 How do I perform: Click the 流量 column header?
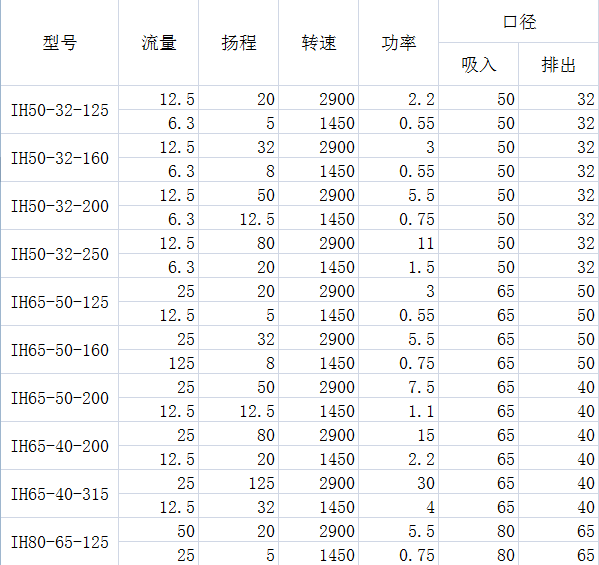159,42
